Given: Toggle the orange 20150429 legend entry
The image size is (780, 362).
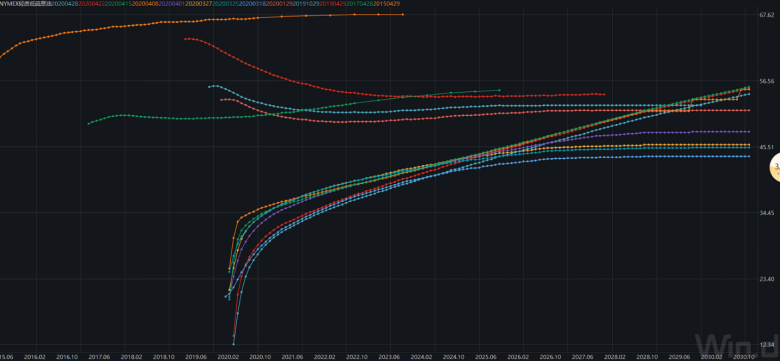Looking at the screenshot, I should pyautogui.click(x=386, y=3).
